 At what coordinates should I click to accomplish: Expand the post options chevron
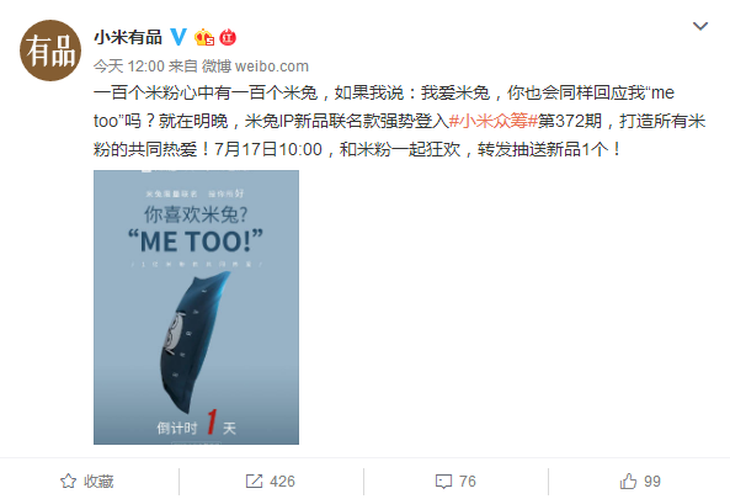[x=700, y=26]
